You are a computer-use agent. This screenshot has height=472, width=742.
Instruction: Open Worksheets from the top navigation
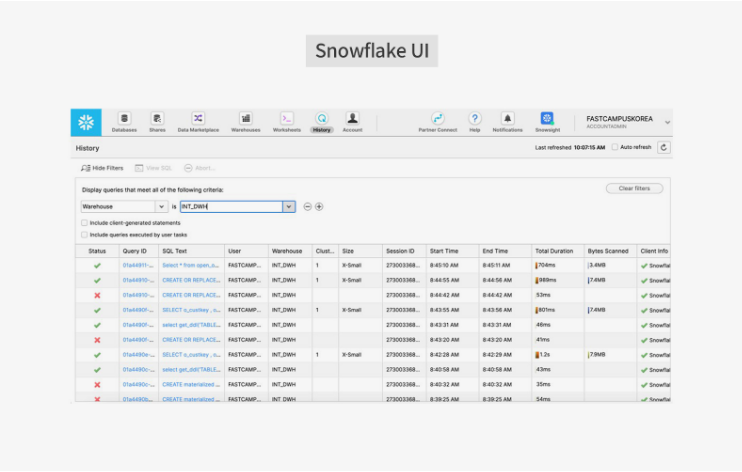click(287, 122)
